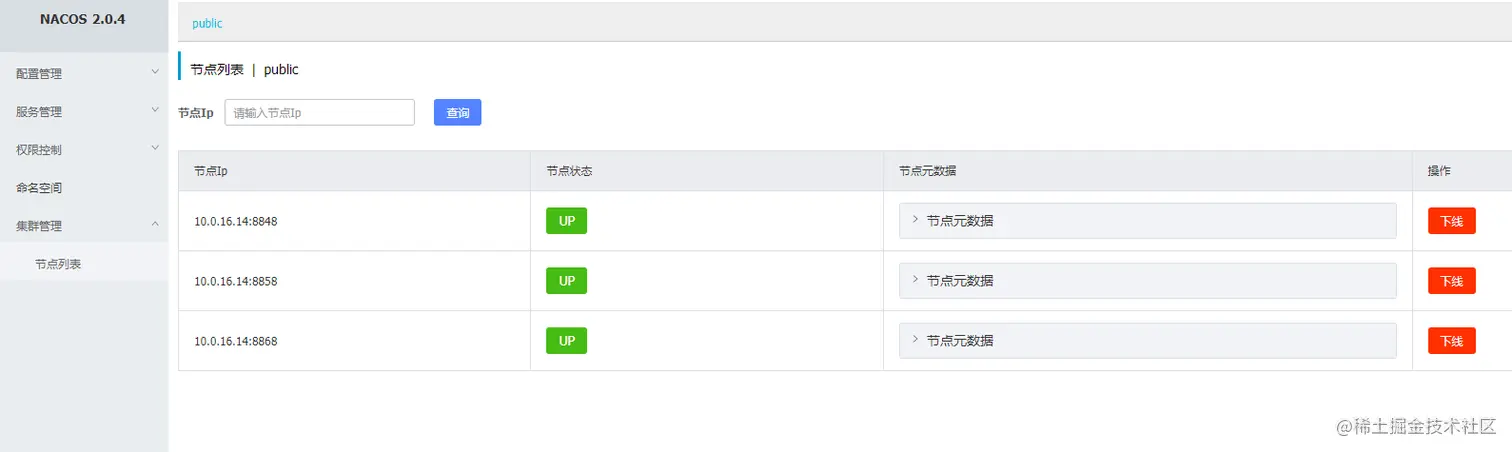Expand 节点元数据 arrow for node 8868
1512x452 pixels.
coord(915,340)
